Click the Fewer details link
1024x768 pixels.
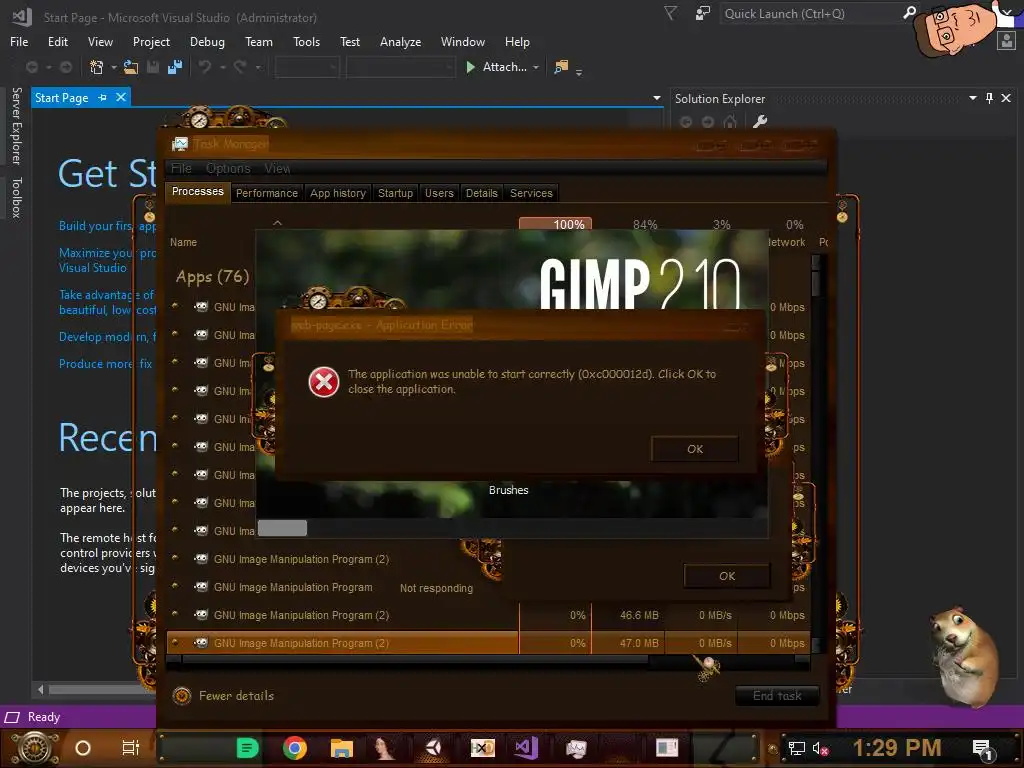236,696
